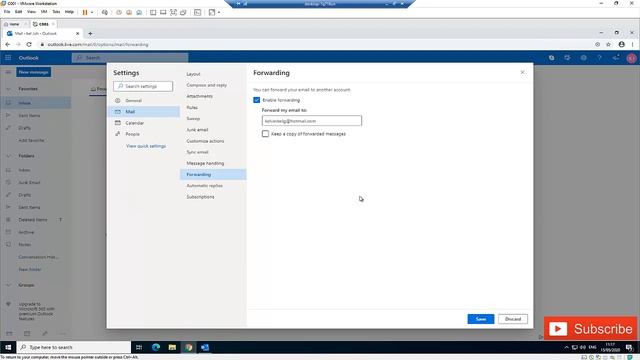The height and width of the screenshot is (360, 640).
Task: Collapse the Folders group
Action: coord(9,156)
